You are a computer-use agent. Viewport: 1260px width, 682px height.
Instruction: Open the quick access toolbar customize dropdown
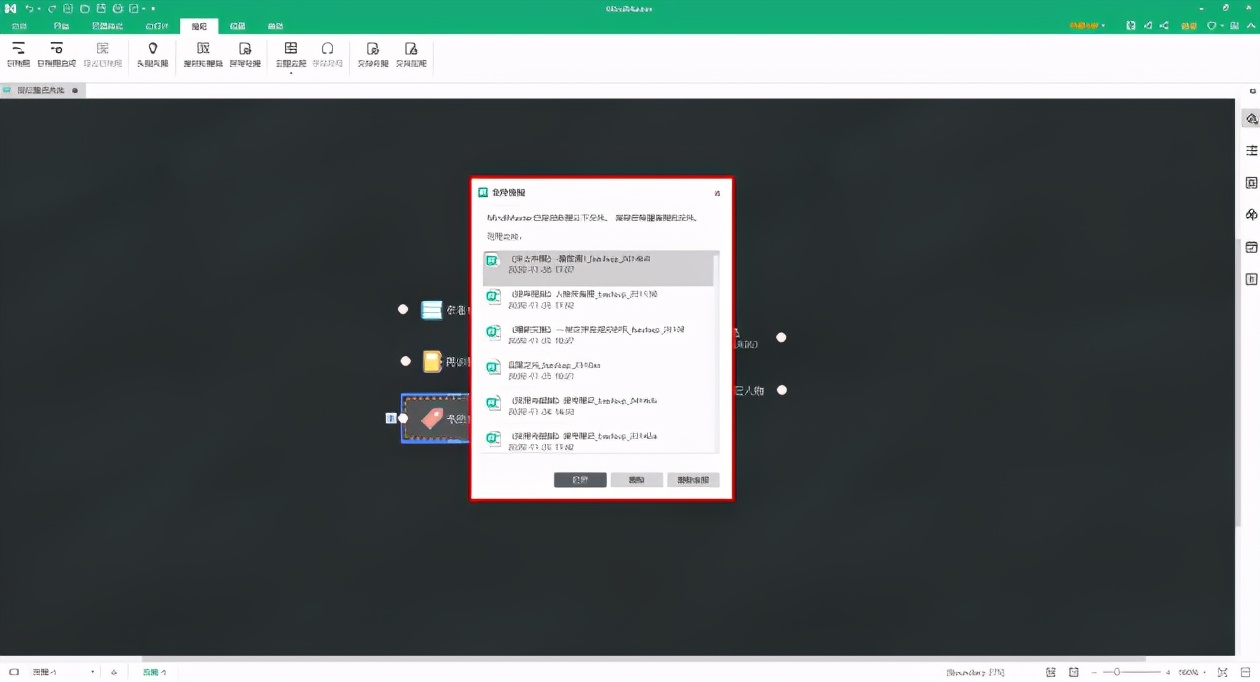(153, 9)
